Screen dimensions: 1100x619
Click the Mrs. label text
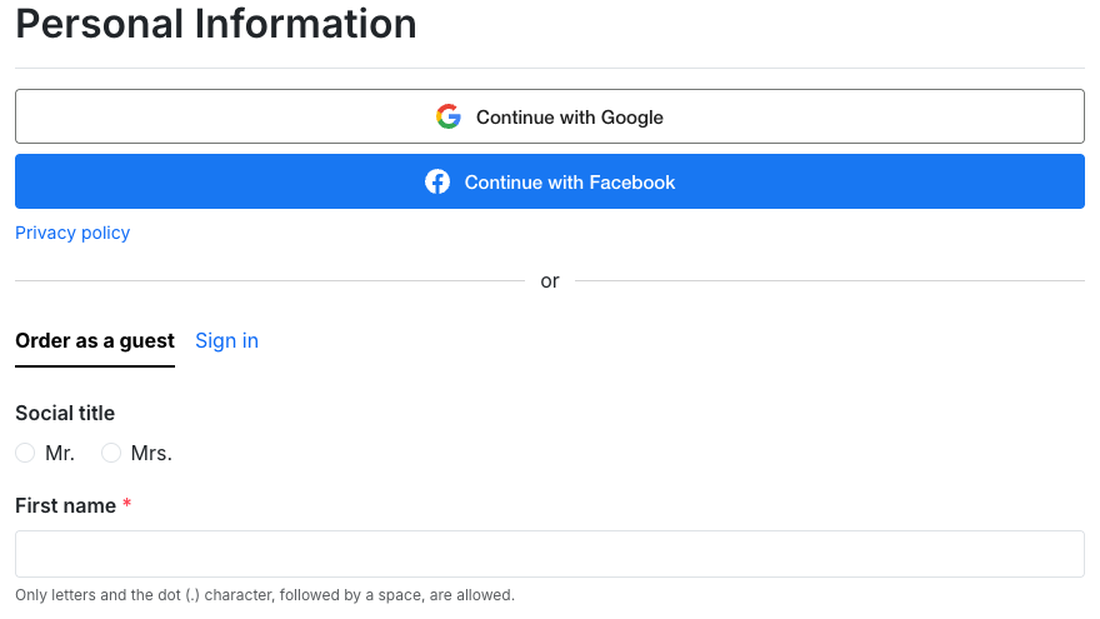tap(152, 453)
